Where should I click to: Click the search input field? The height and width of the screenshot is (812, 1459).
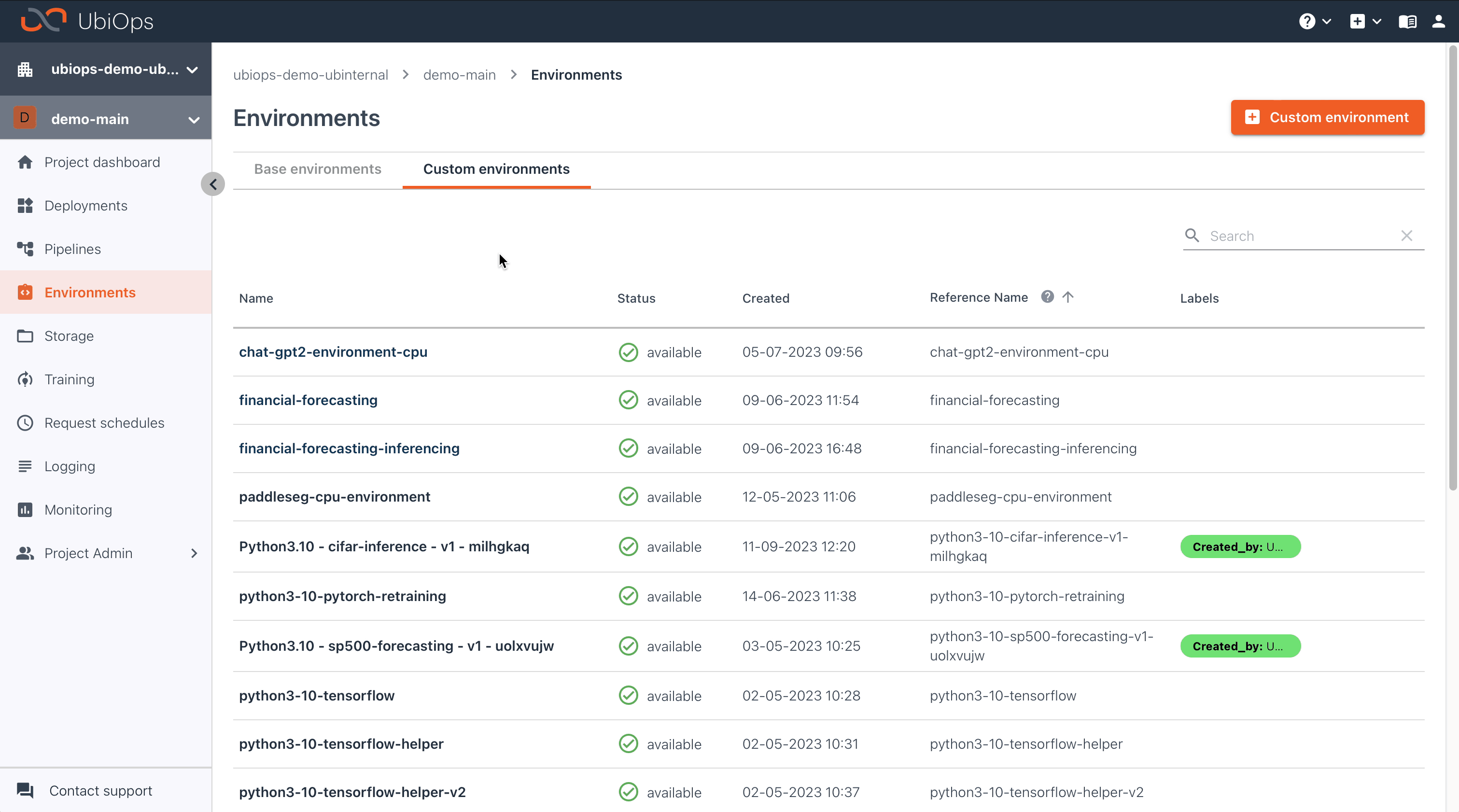click(x=1300, y=235)
